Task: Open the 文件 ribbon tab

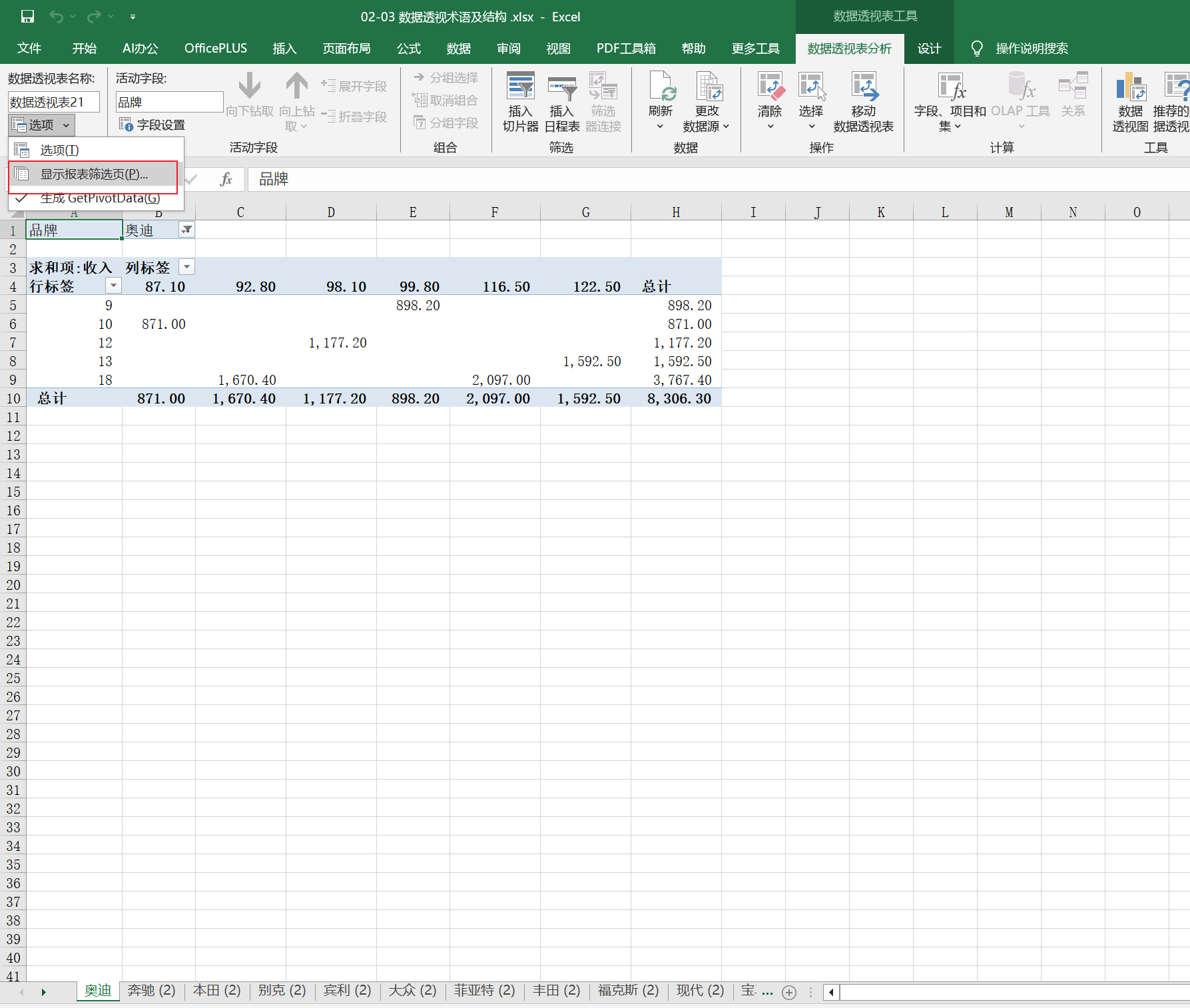Action: [29, 48]
